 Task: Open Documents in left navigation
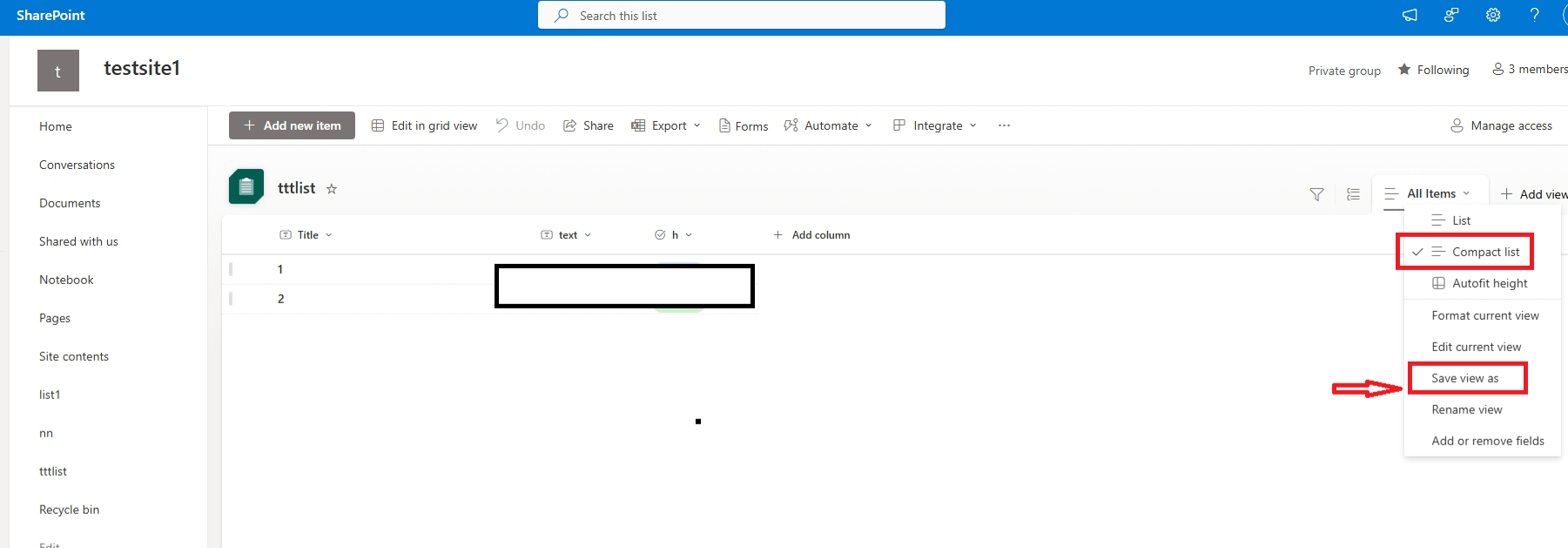[x=70, y=203]
